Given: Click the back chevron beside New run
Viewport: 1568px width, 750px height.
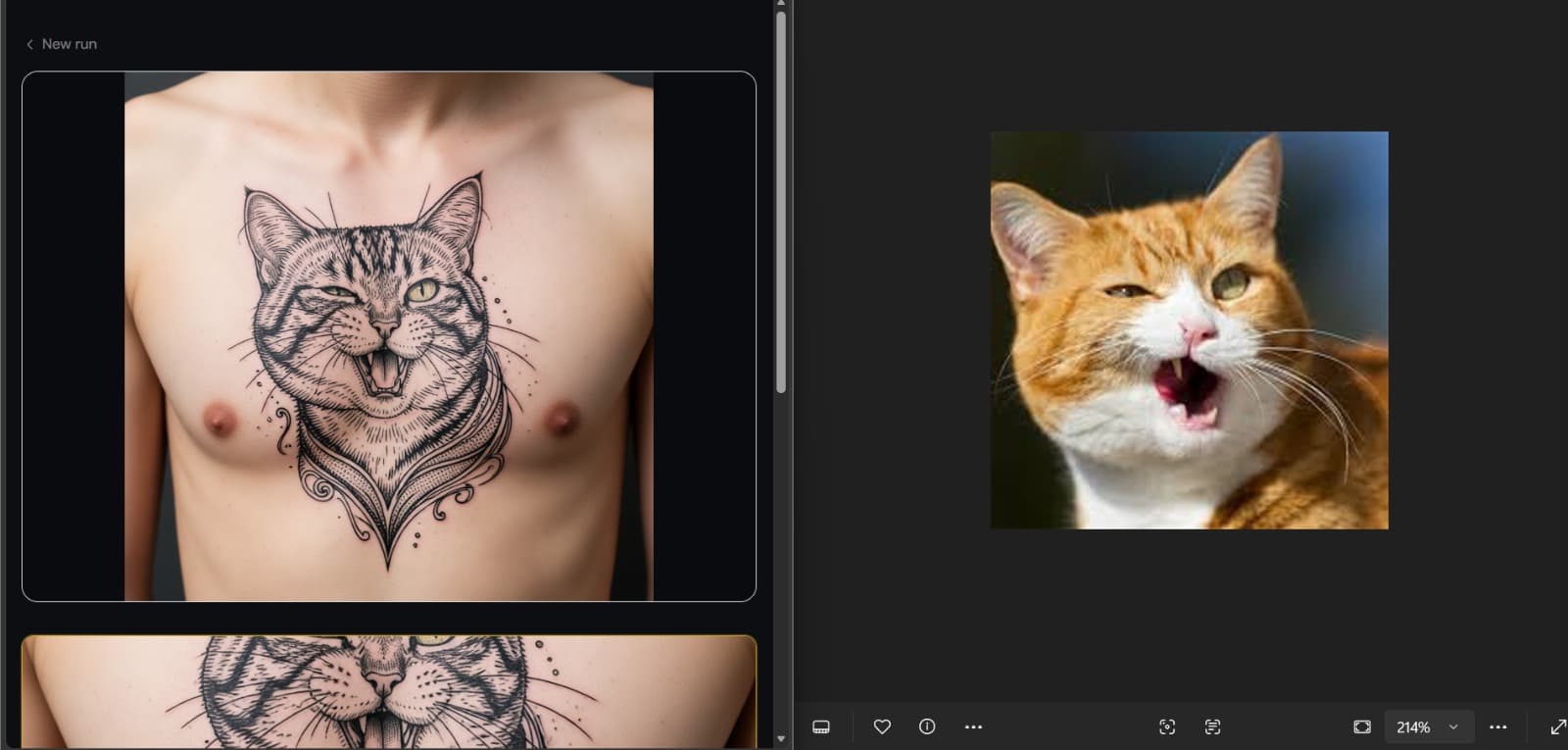Looking at the screenshot, I should (29, 44).
